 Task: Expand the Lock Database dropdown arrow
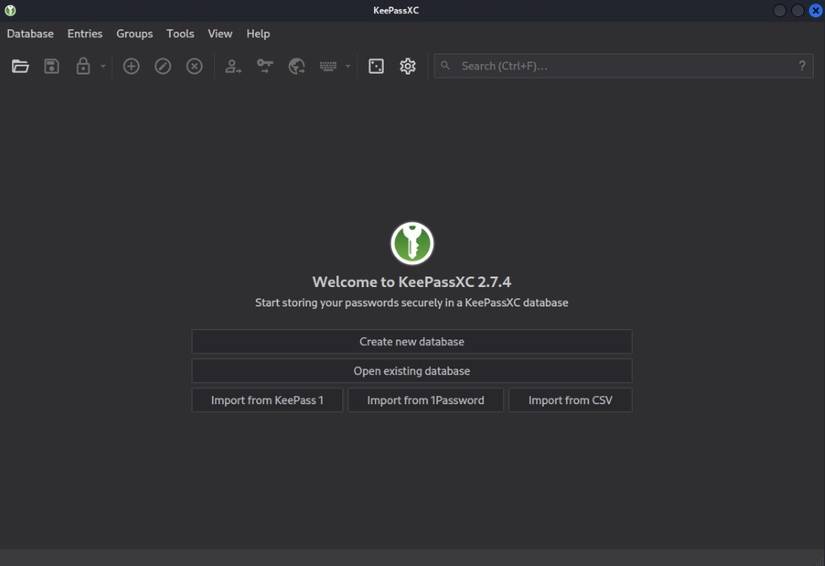(x=103, y=66)
